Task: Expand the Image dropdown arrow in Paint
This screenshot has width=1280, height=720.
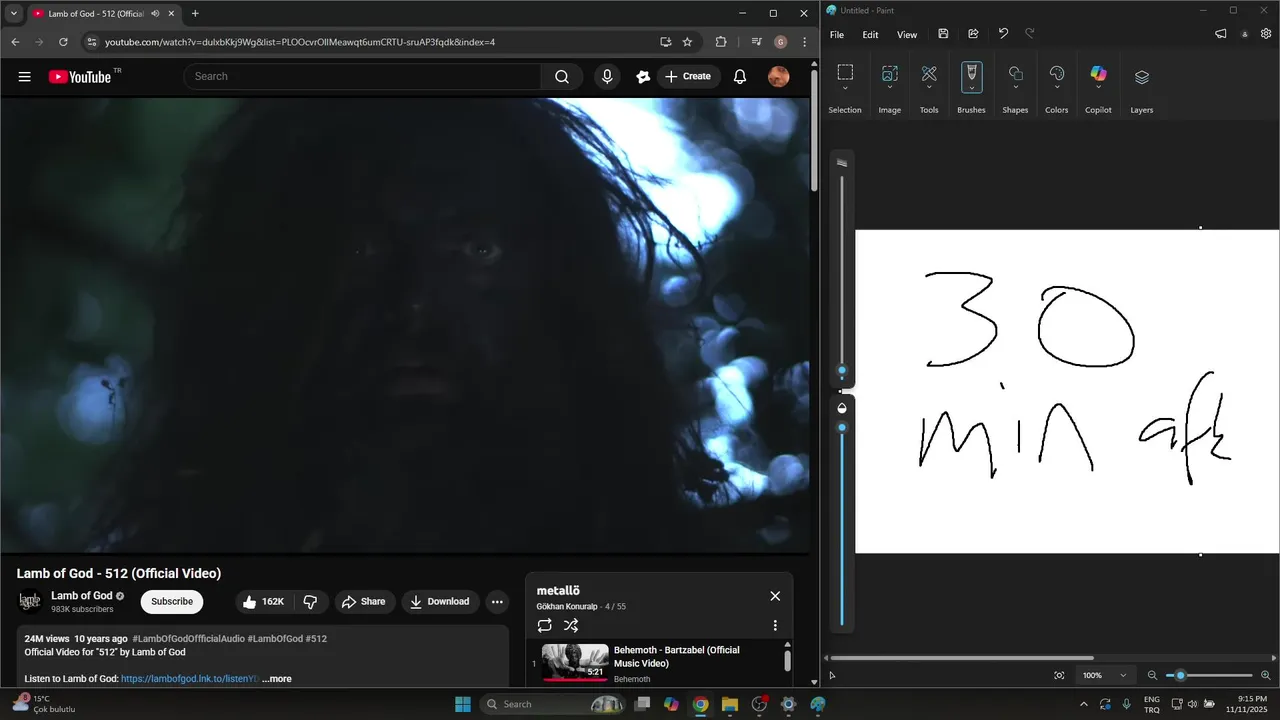Action: (x=889, y=88)
